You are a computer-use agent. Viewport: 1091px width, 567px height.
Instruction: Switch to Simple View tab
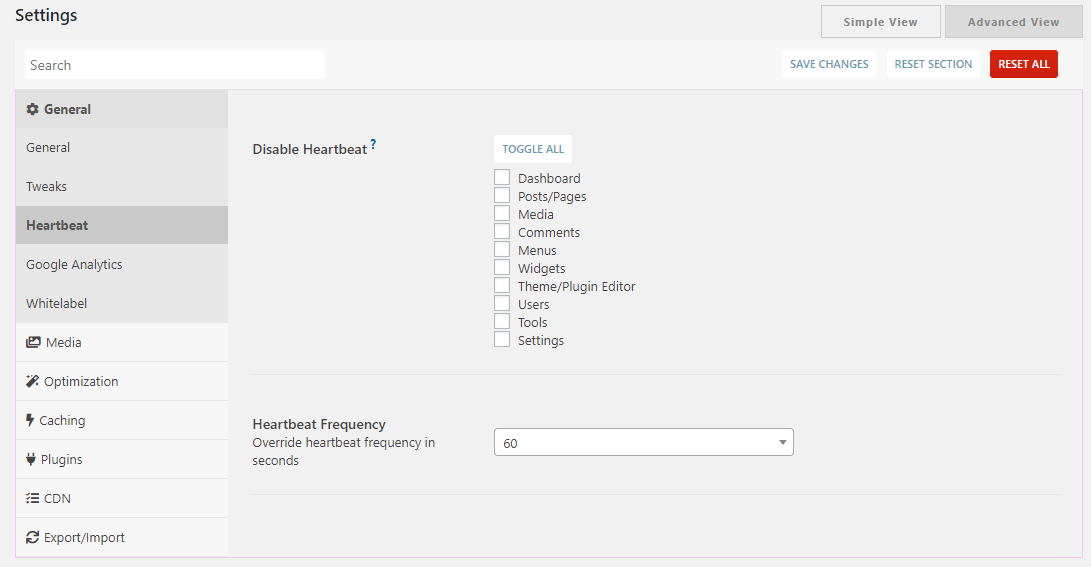881,22
